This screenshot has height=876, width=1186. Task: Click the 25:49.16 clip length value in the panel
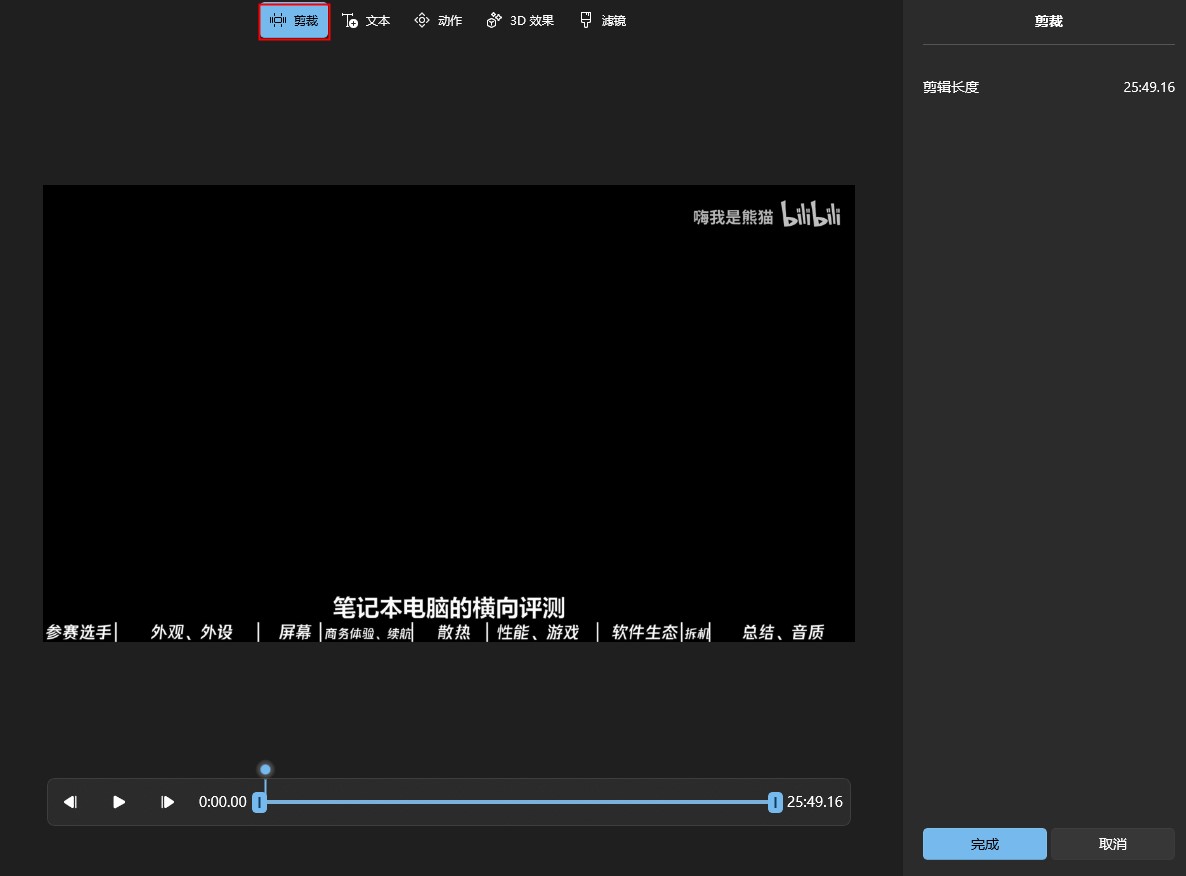pyautogui.click(x=1148, y=87)
